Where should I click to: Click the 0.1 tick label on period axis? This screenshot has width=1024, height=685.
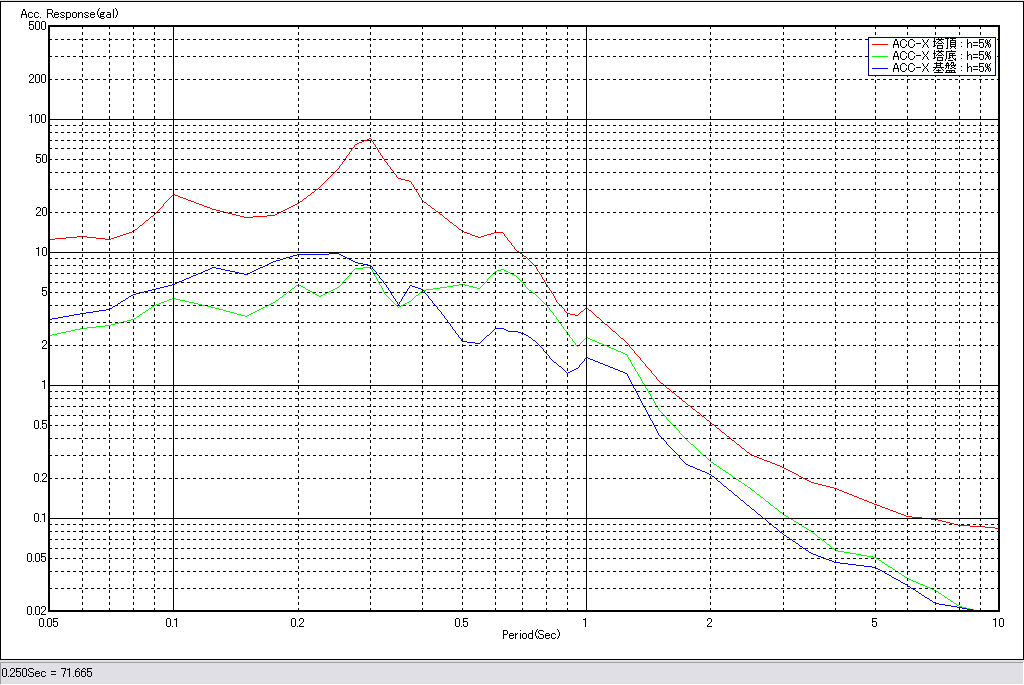click(x=173, y=622)
